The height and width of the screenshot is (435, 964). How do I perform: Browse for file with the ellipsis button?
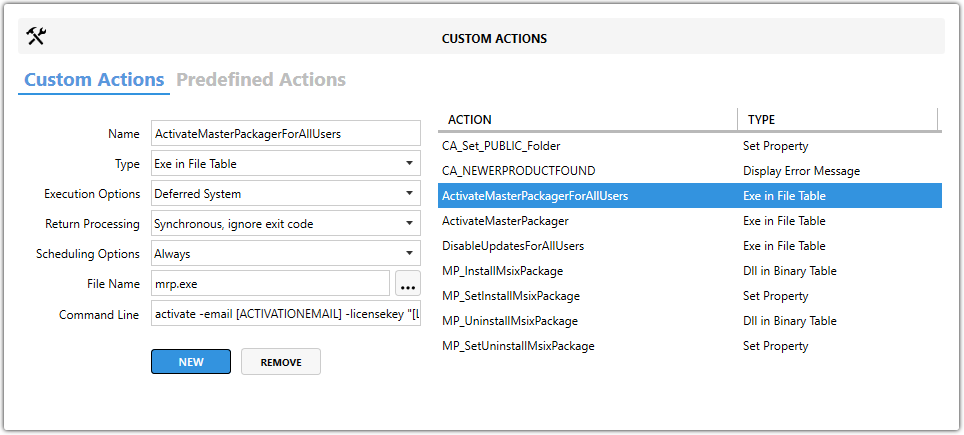(408, 284)
